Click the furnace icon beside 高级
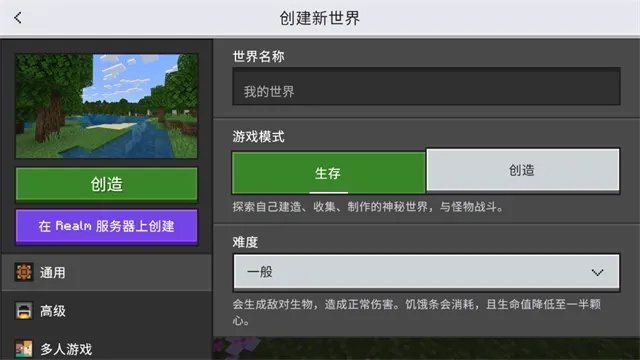 [x=24, y=311]
